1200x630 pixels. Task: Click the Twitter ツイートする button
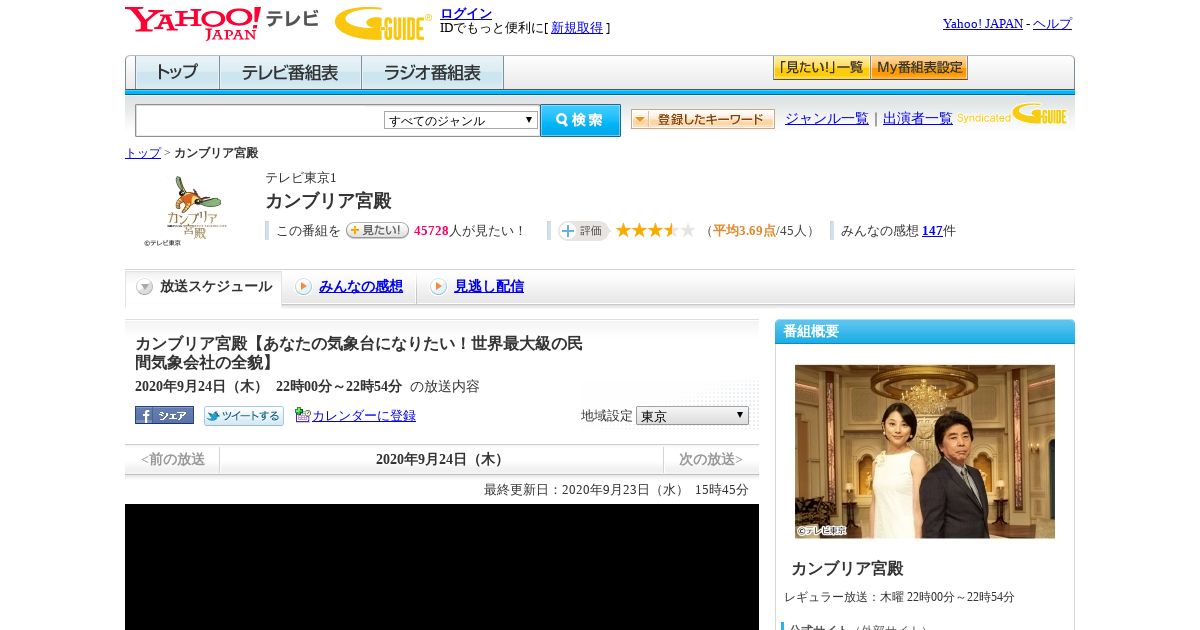244,415
